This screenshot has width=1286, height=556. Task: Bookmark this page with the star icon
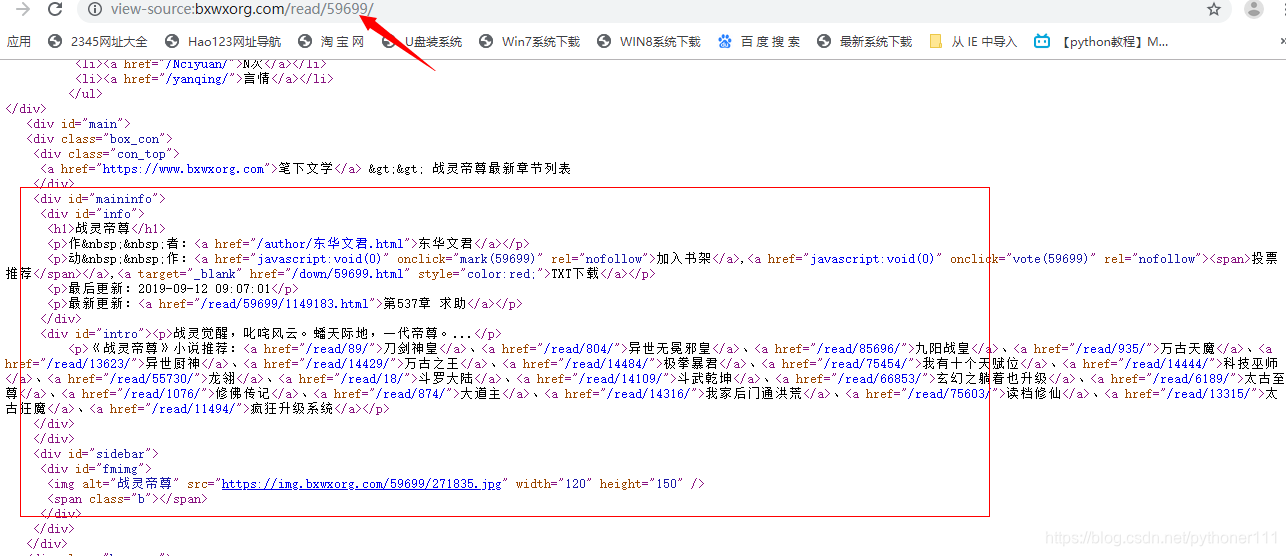pos(1214,9)
